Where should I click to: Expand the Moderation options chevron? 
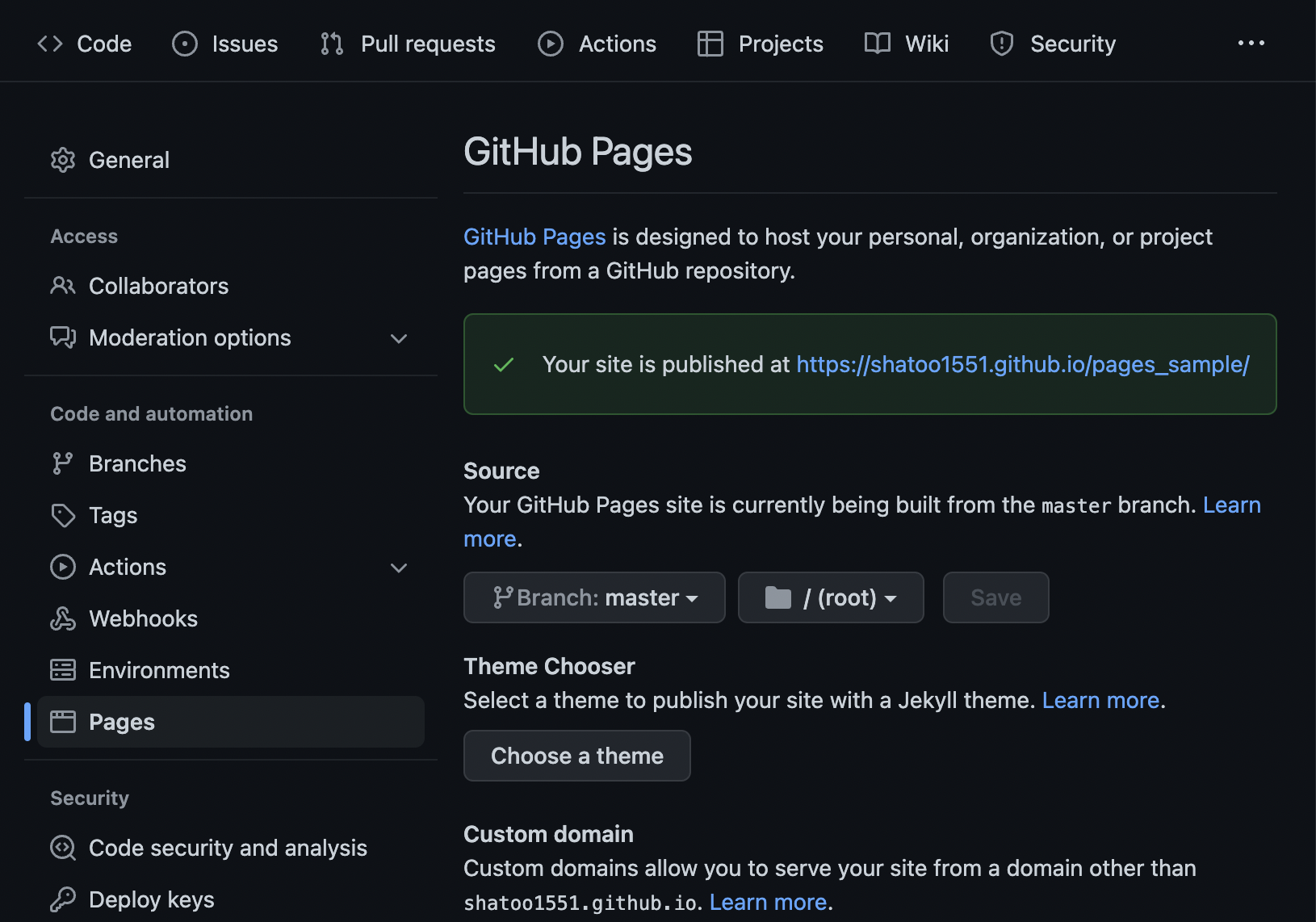point(399,338)
